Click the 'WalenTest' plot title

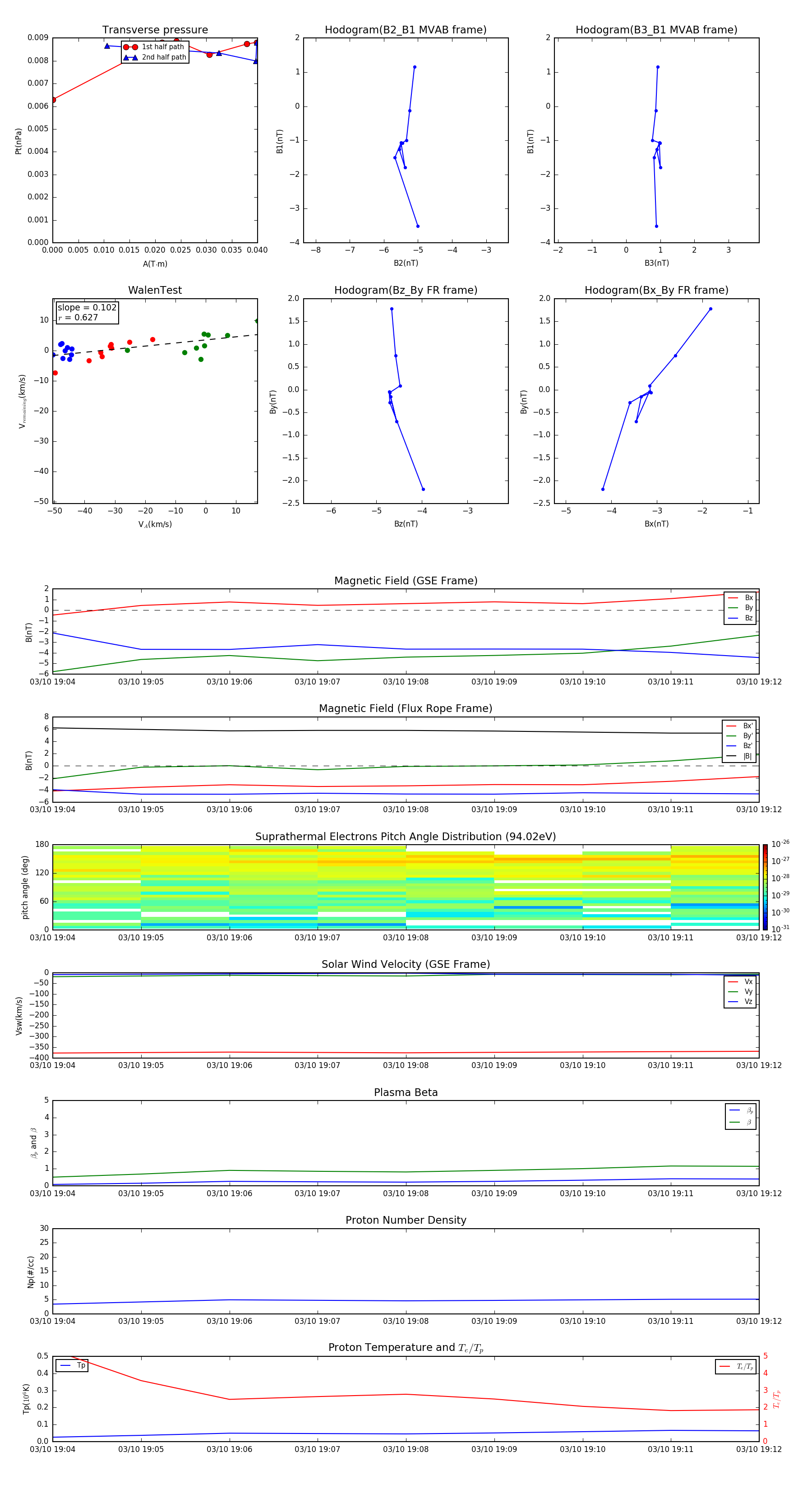155,290
